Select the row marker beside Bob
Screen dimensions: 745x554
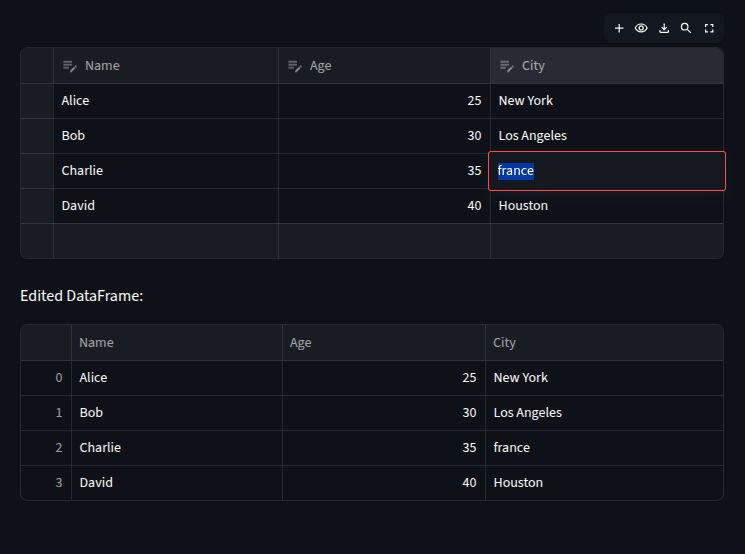(37, 136)
